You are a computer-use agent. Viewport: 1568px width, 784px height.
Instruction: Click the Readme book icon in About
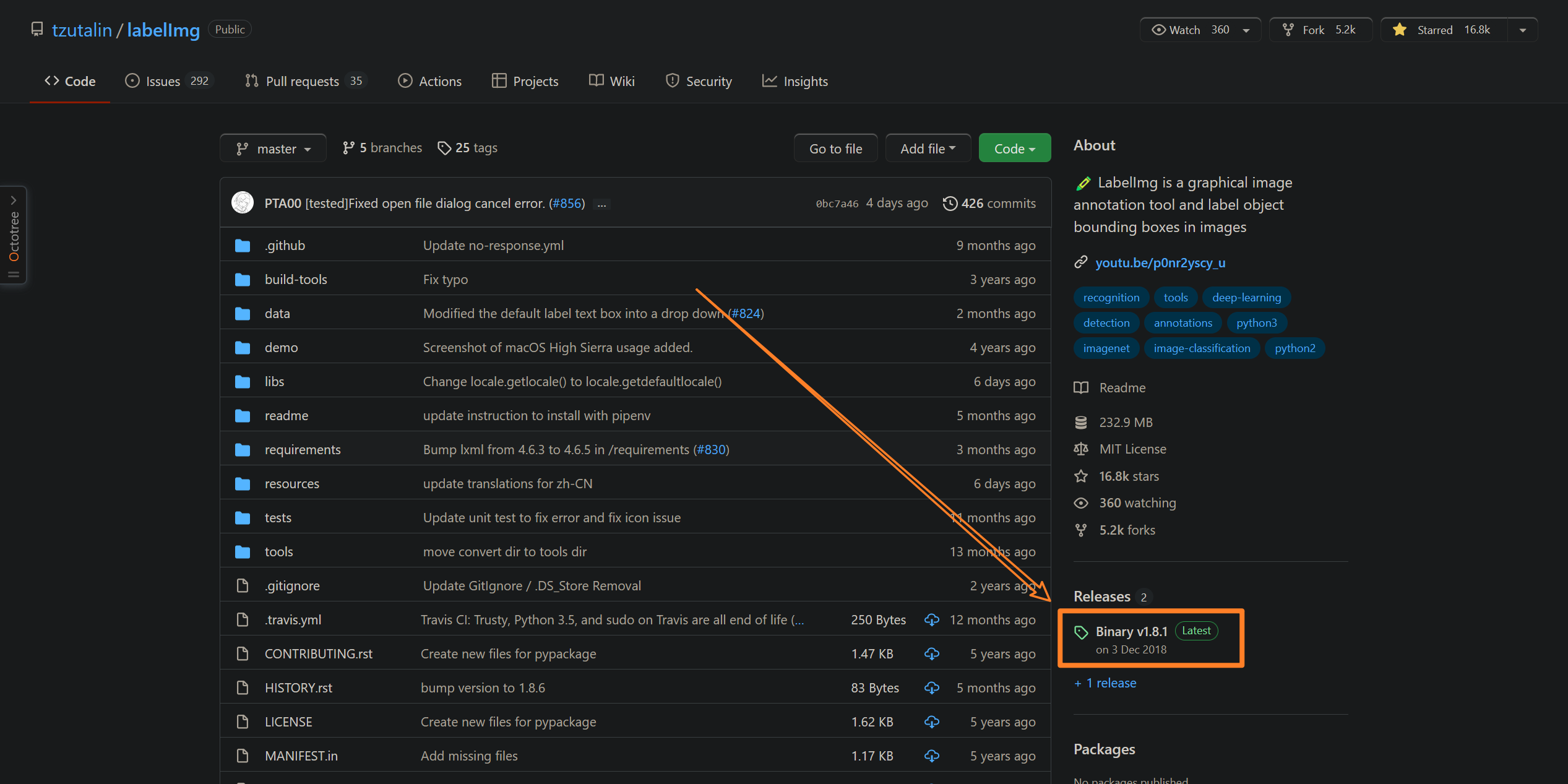click(x=1081, y=388)
